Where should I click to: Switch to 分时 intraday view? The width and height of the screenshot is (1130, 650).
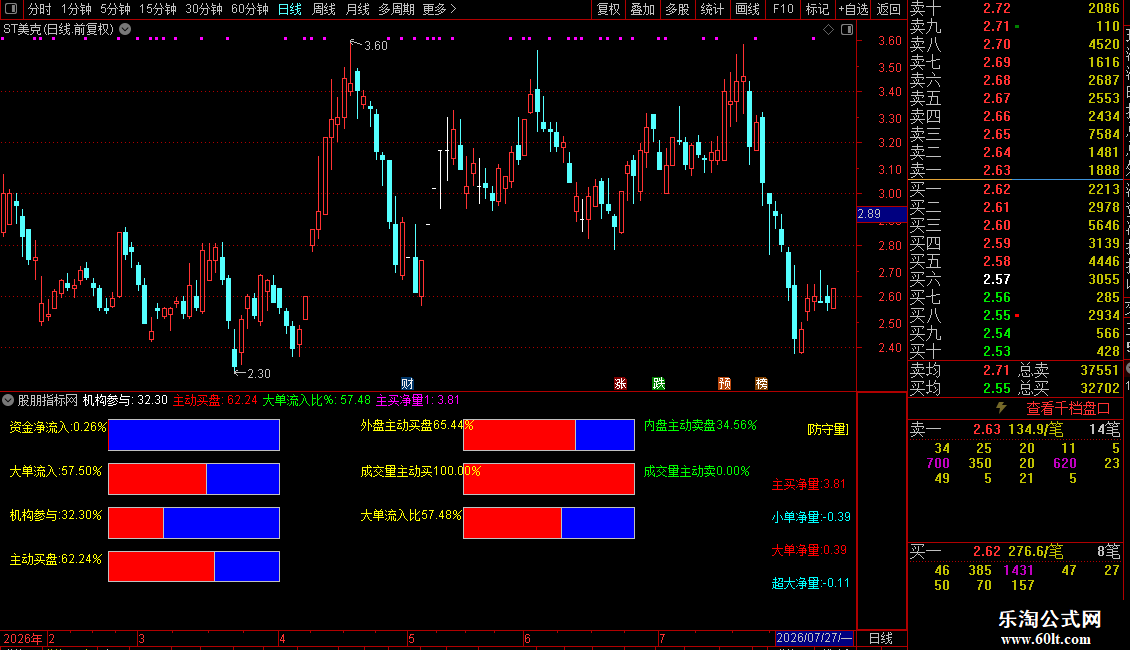(40, 9)
